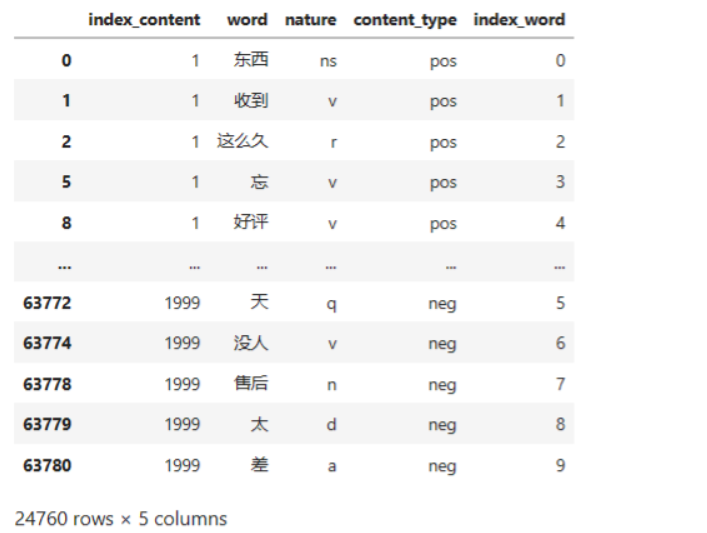The height and width of the screenshot is (533, 707).
Task: Click the word cell 收到
Action: (251, 101)
